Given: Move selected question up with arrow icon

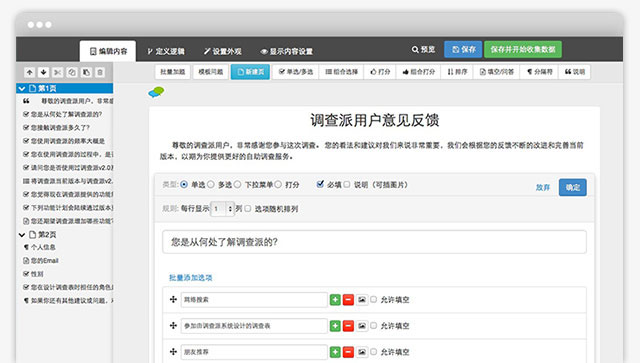Looking at the screenshot, I should pyautogui.click(x=29, y=73).
